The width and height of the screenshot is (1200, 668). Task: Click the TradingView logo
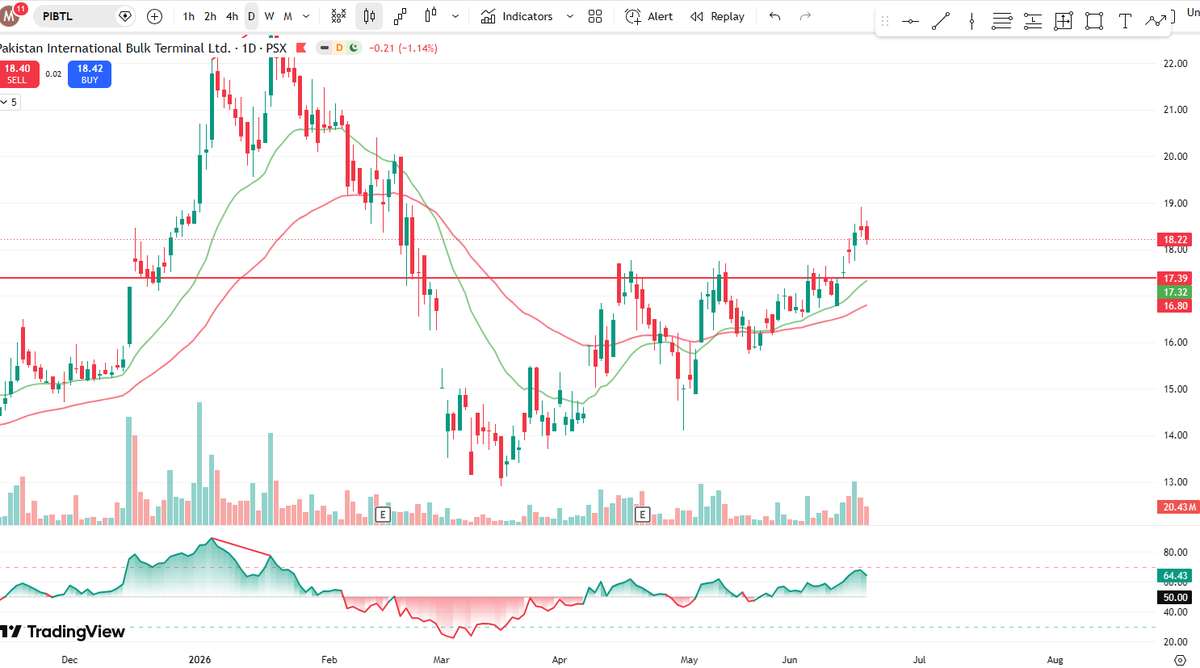click(x=63, y=632)
